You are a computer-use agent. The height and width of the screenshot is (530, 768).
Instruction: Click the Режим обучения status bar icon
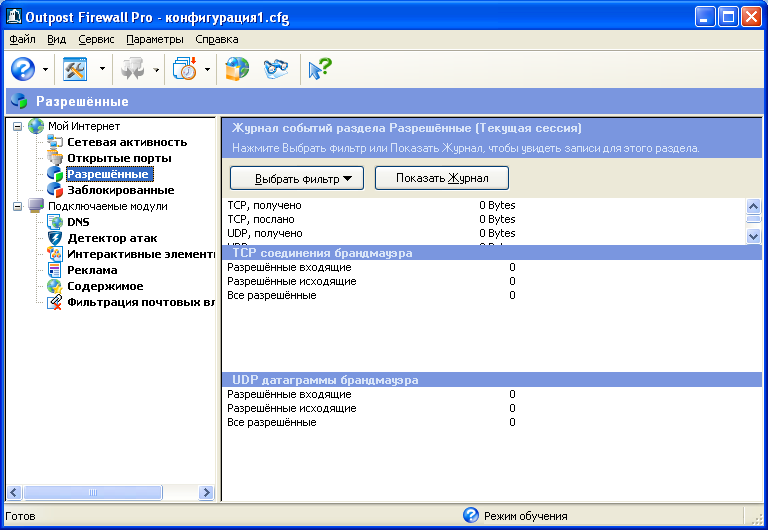(x=471, y=515)
